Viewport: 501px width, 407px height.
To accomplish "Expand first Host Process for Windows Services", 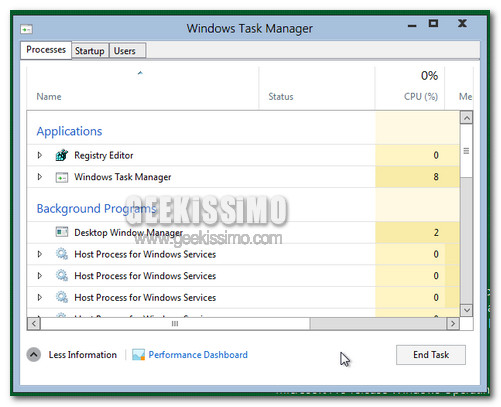I will pos(40,254).
